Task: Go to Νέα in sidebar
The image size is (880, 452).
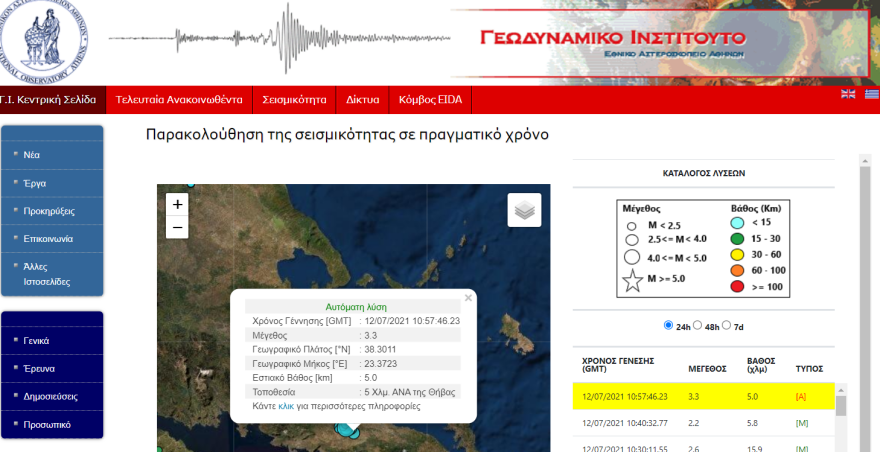Action: pyautogui.click(x=31, y=155)
